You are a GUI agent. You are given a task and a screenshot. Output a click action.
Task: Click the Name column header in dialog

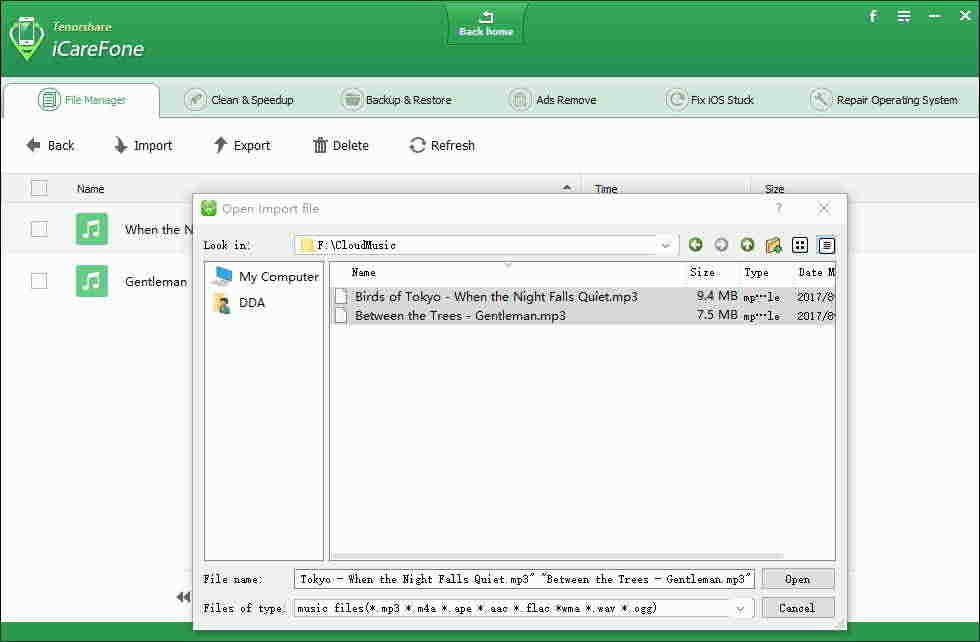pos(364,273)
